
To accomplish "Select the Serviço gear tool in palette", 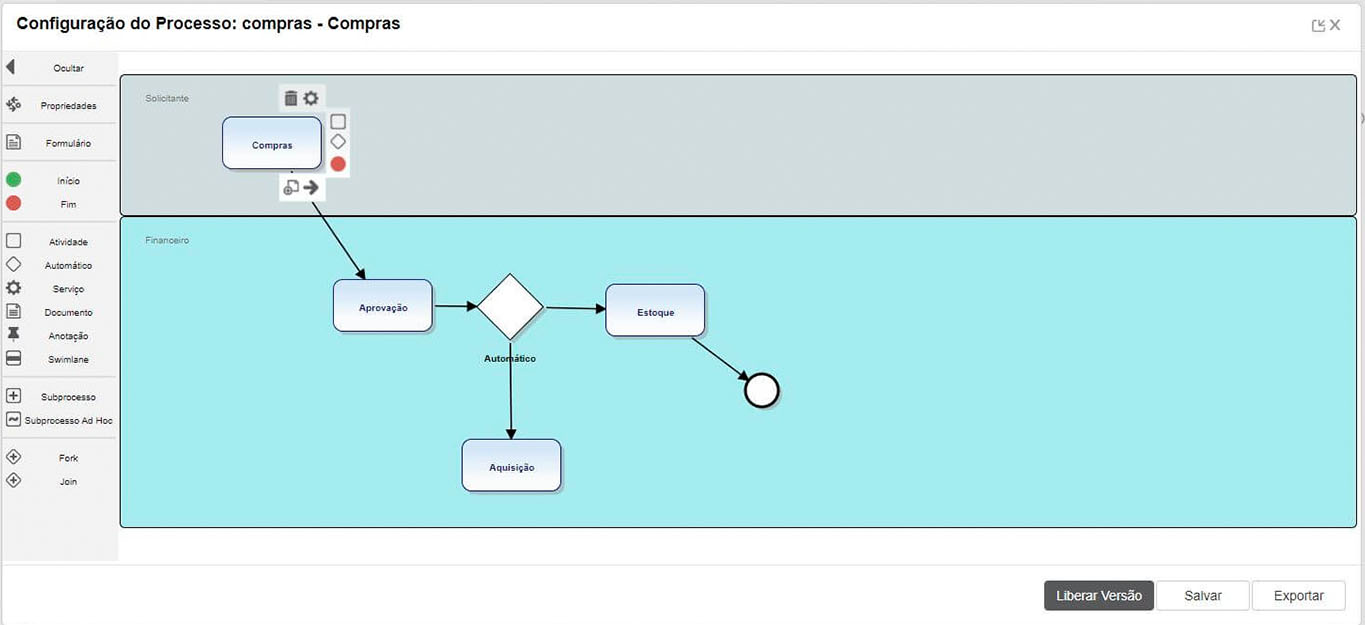I will coord(14,288).
